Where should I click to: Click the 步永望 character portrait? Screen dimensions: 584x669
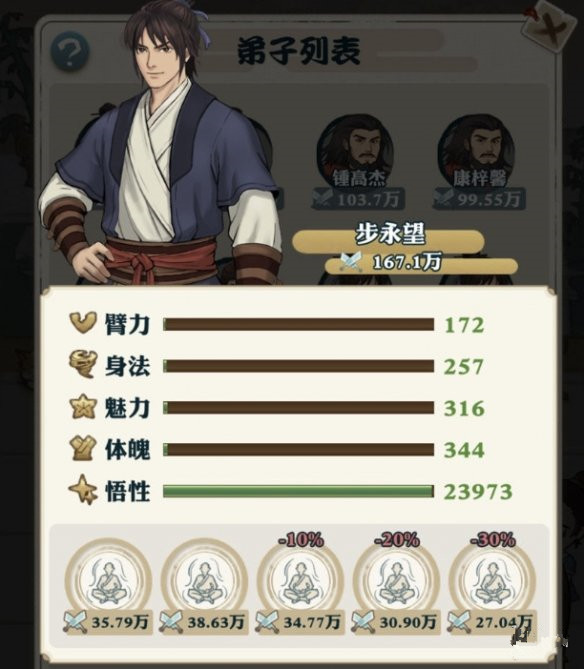pos(160,145)
